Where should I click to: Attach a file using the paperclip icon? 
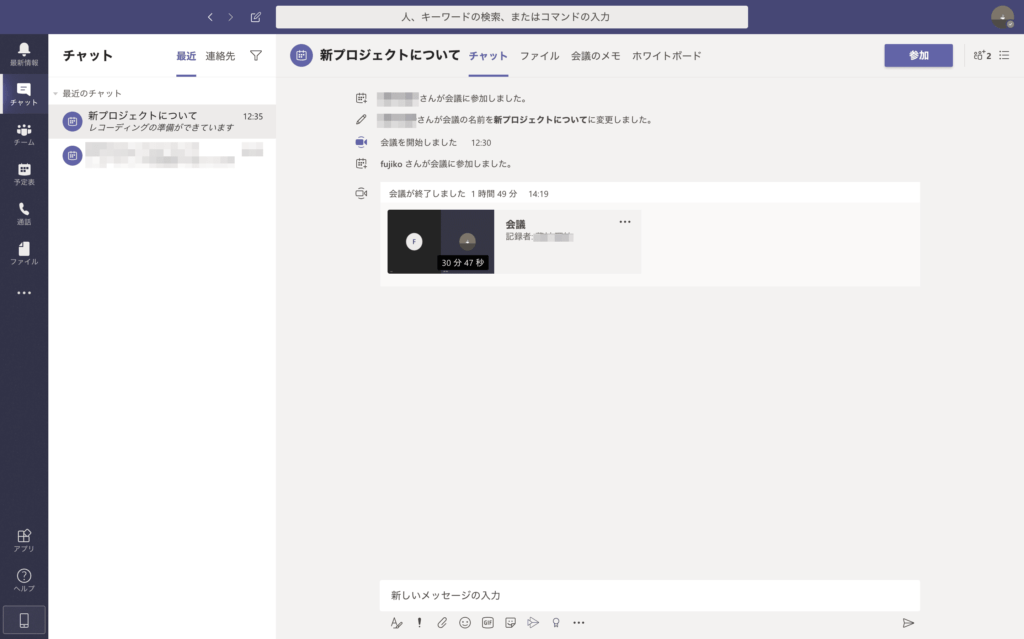tap(441, 622)
